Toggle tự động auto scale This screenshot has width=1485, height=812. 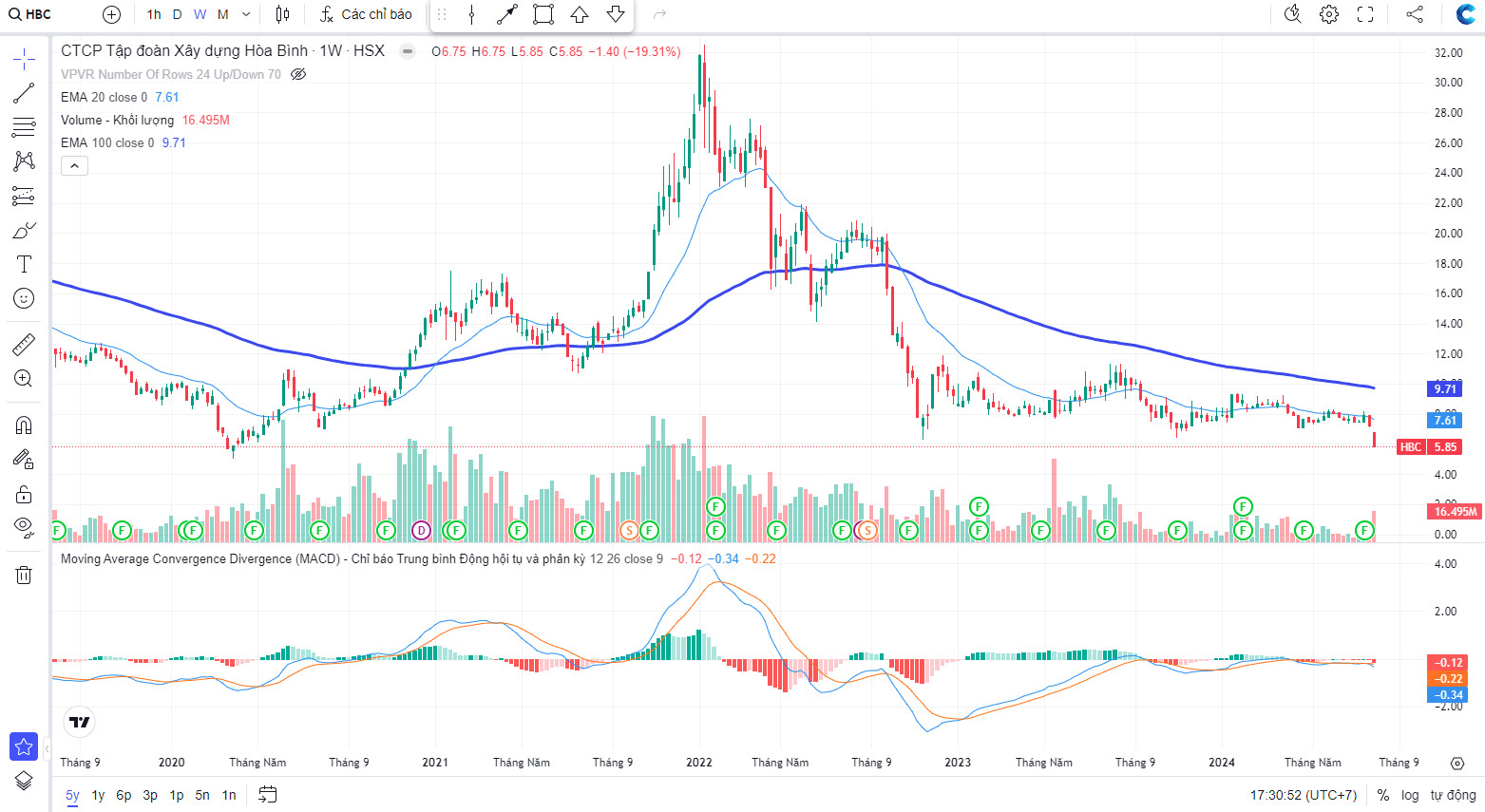tap(1454, 795)
